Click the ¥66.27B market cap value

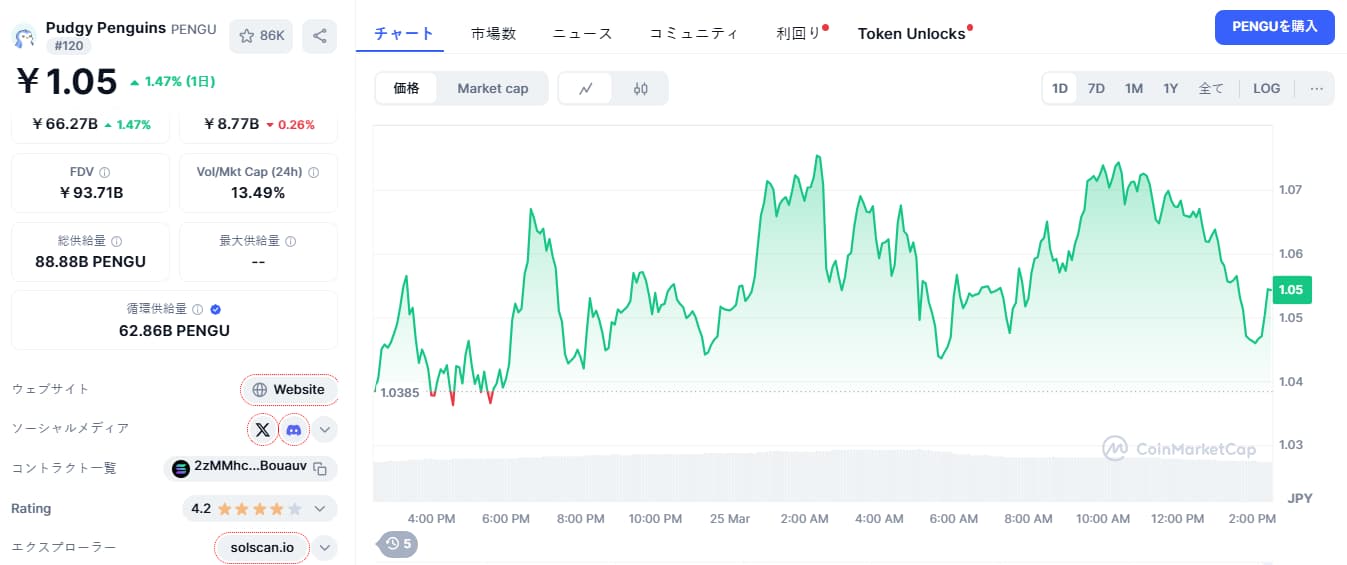[65, 125]
